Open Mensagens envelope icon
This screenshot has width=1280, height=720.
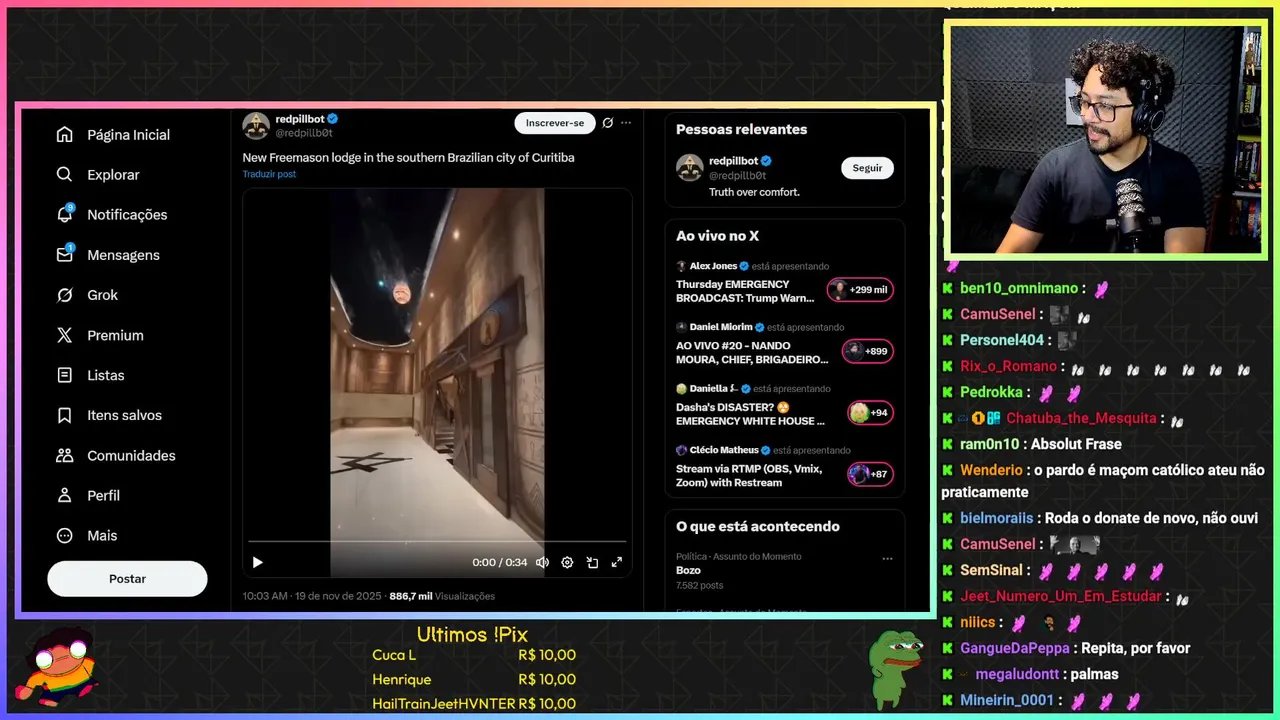(65, 254)
